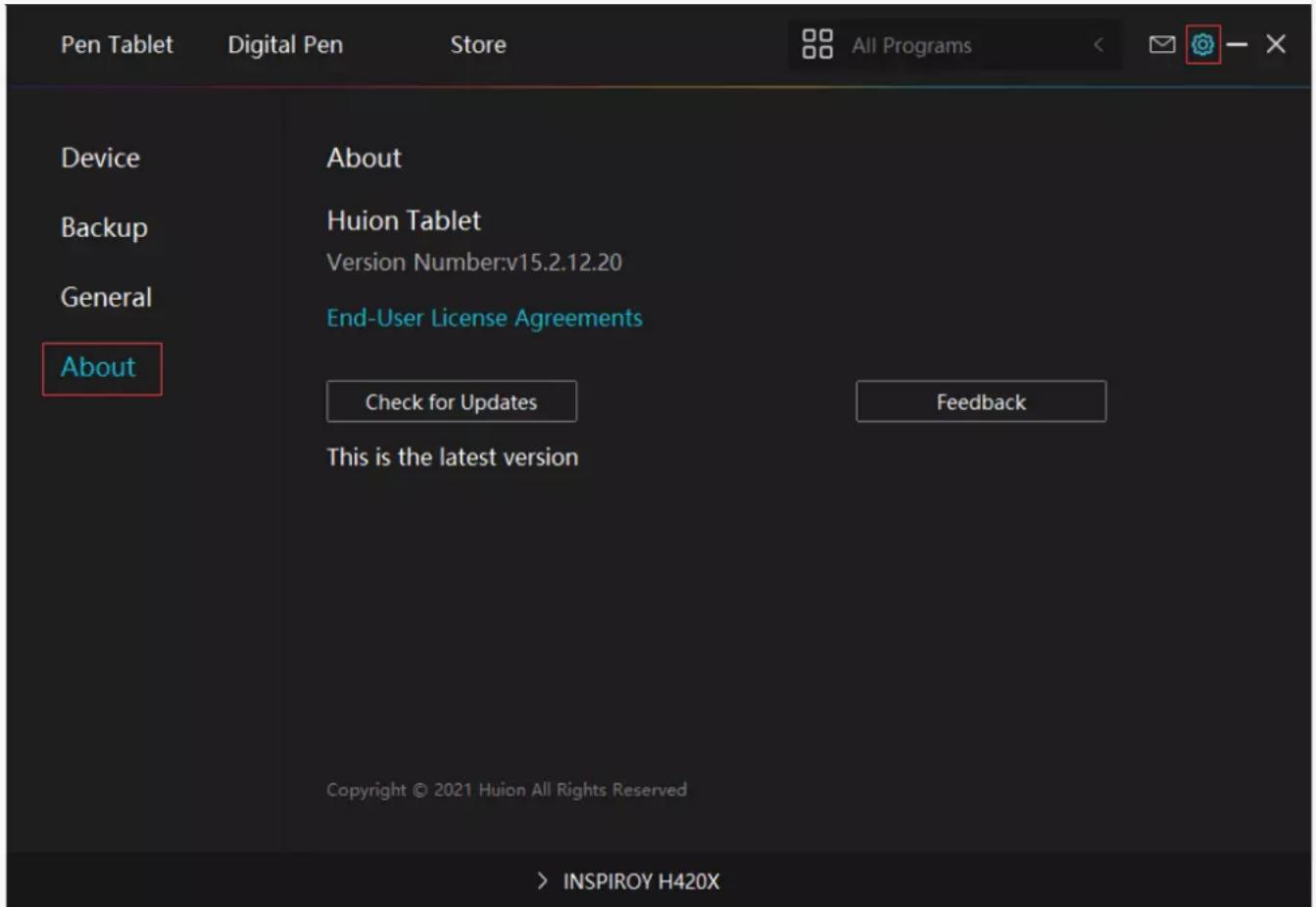Click the INSPIROY H420X device name
Image resolution: width=1316 pixels, height=907 pixels.
tap(641, 882)
